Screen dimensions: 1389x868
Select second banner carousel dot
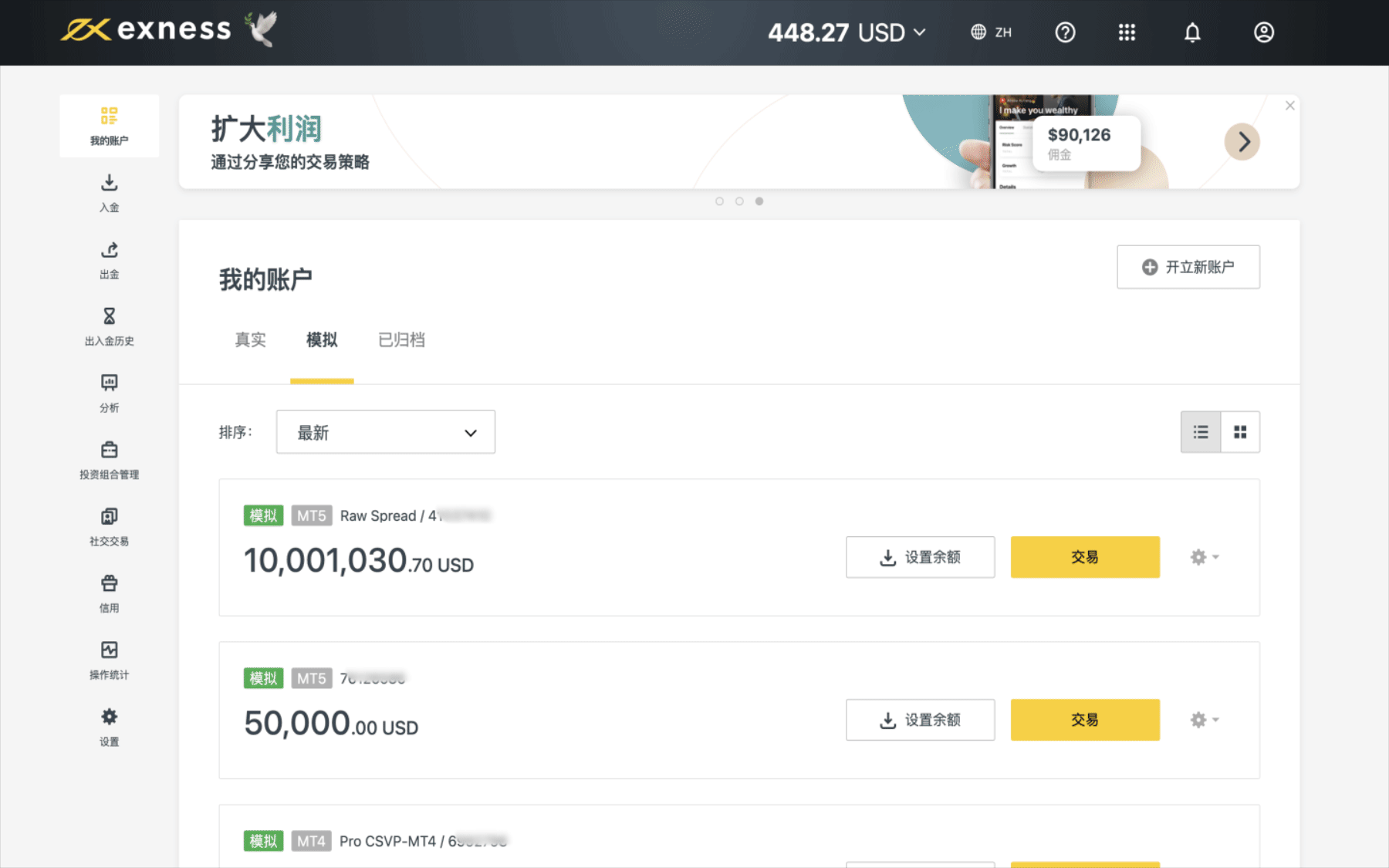click(739, 201)
